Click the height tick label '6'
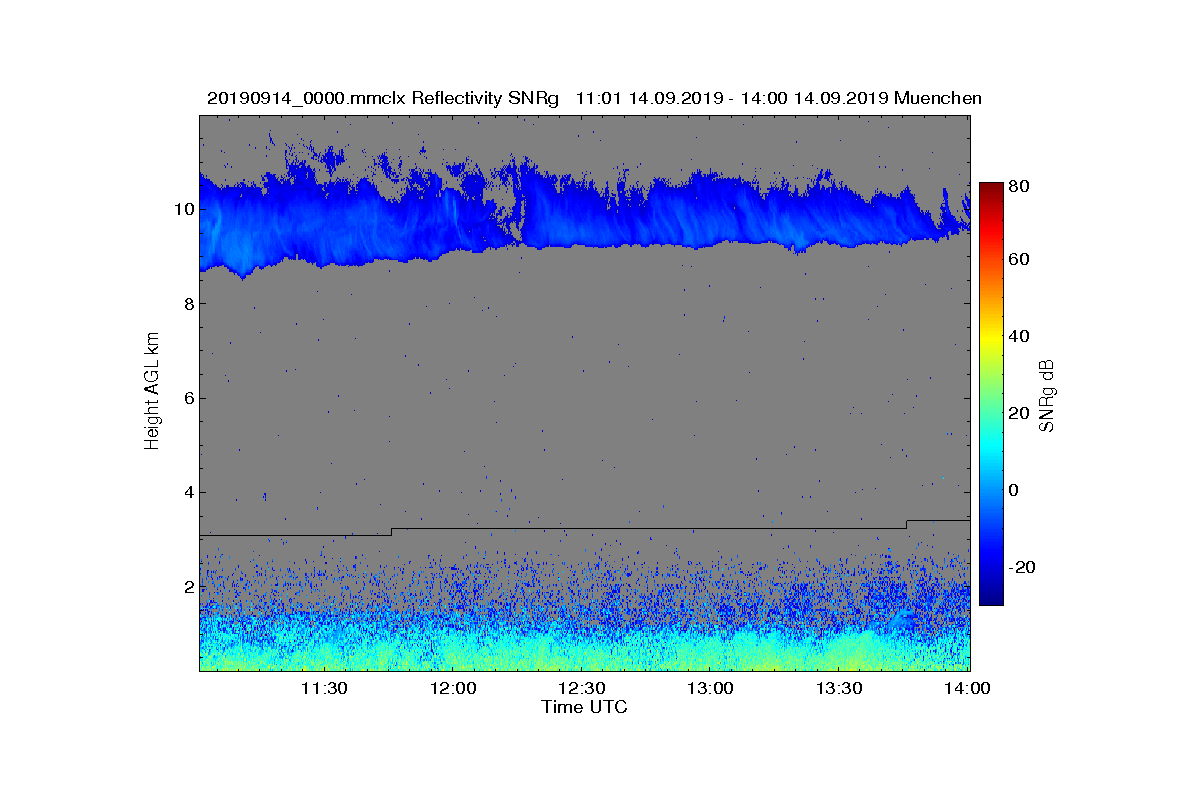The width and height of the screenshot is (1200, 800). [x=188, y=398]
